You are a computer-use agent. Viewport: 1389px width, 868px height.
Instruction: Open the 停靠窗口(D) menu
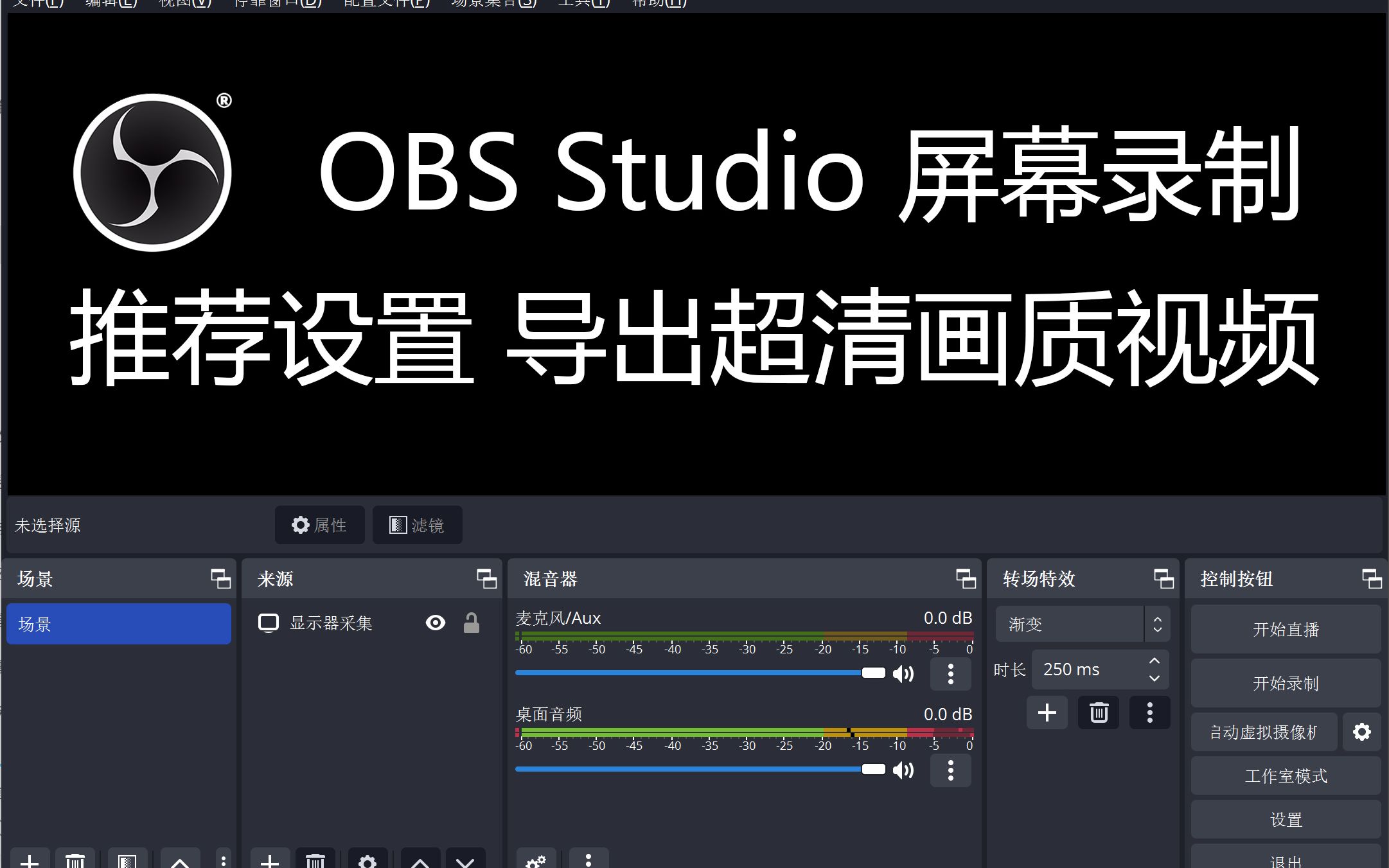click(x=278, y=3)
